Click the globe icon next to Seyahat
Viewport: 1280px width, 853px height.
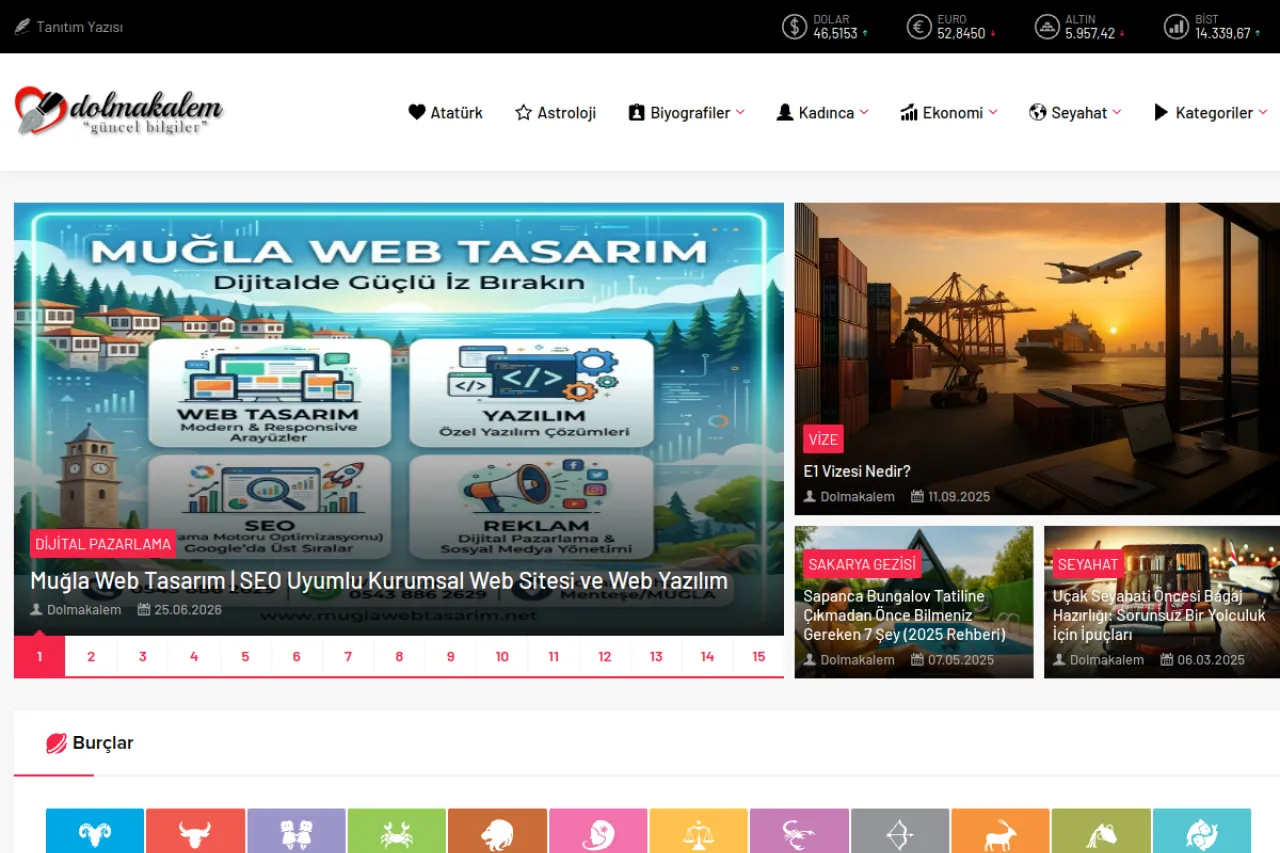(x=1038, y=112)
